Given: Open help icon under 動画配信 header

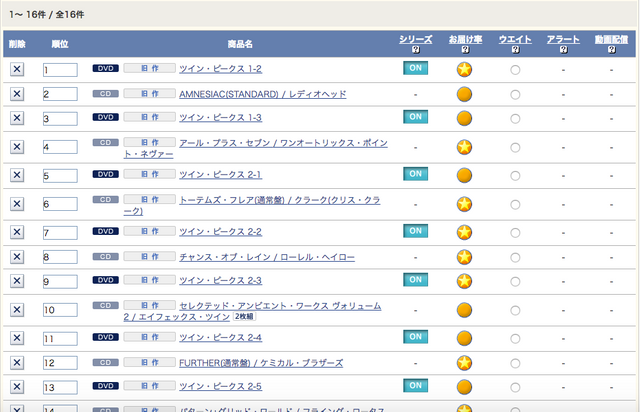Looking at the screenshot, I should pyautogui.click(x=611, y=50).
